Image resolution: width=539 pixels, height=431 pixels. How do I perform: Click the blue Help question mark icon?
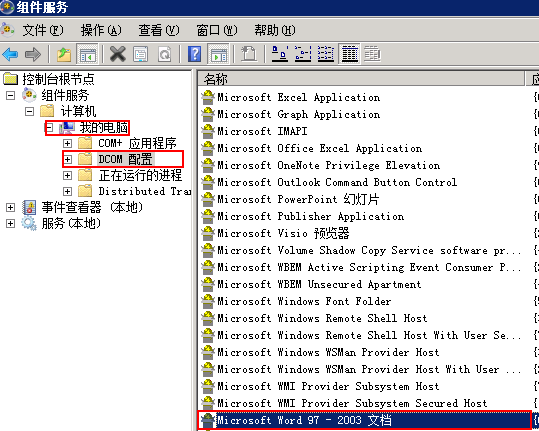click(195, 54)
